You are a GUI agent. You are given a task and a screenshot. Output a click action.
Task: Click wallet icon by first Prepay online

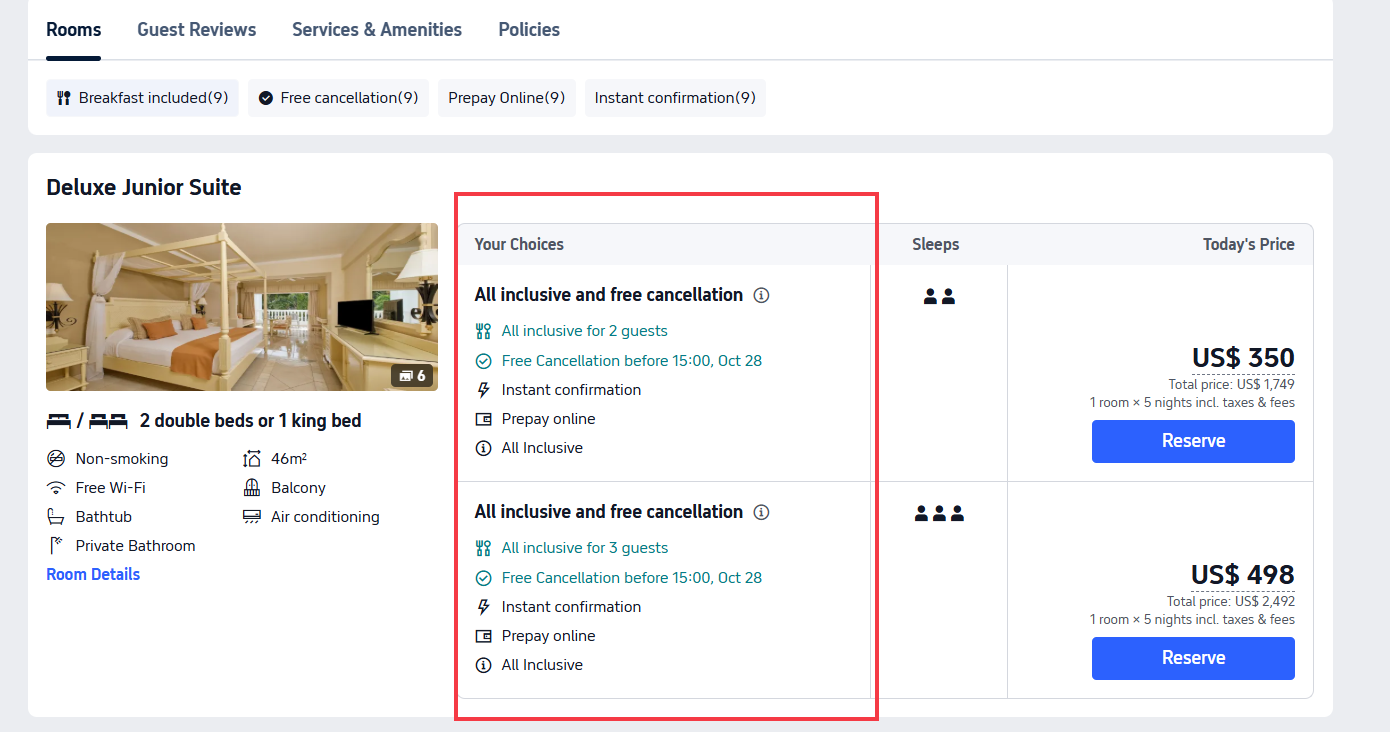pyautogui.click(x=484, y=419)
